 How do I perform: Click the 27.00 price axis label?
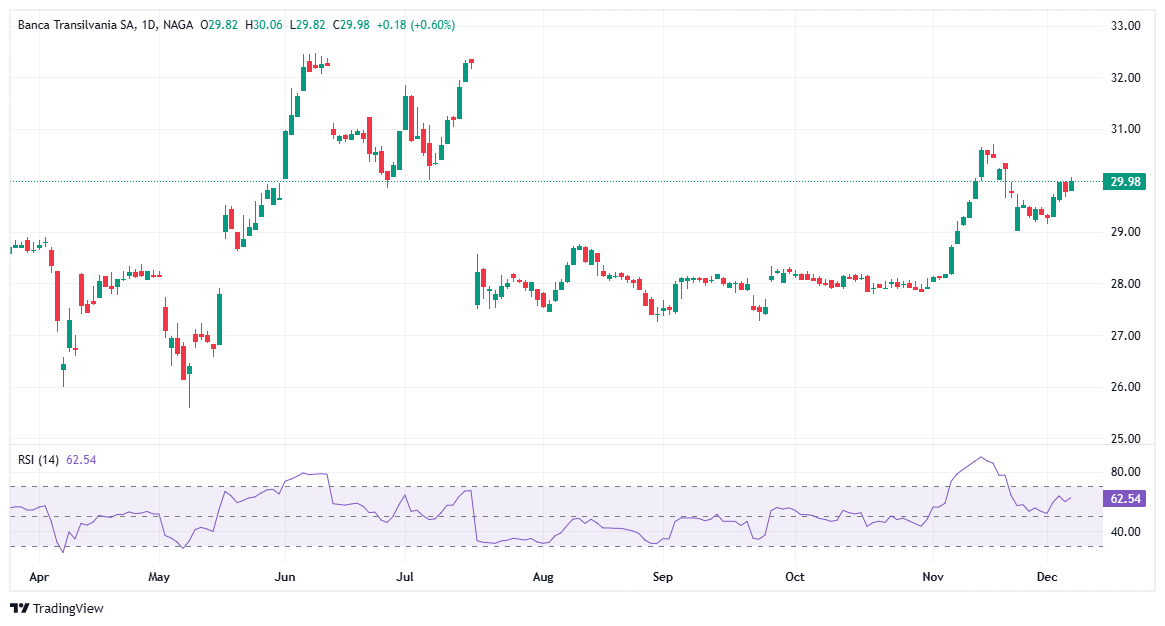(x=1125, y=336)
